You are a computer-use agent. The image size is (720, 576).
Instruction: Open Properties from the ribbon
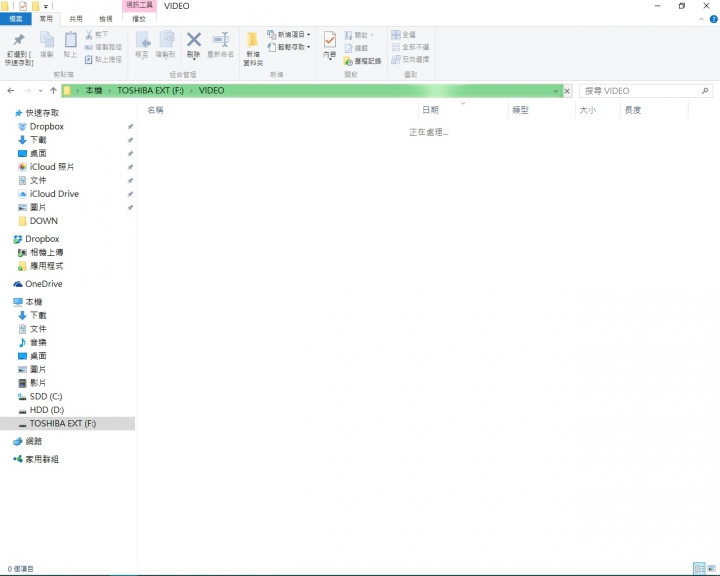[x=329, y=45]
